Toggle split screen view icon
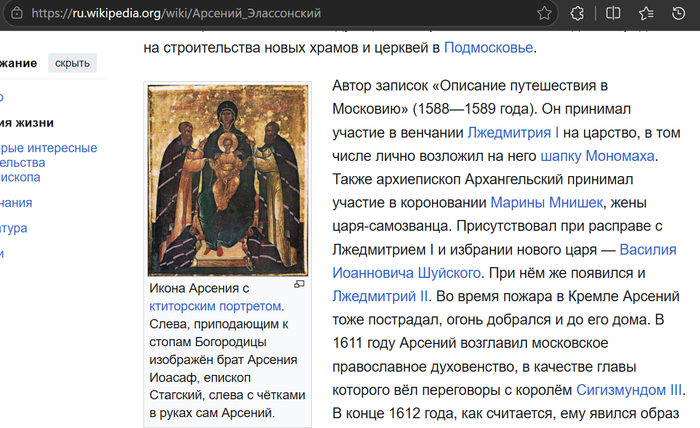700x428 pixels. [613, 13]
